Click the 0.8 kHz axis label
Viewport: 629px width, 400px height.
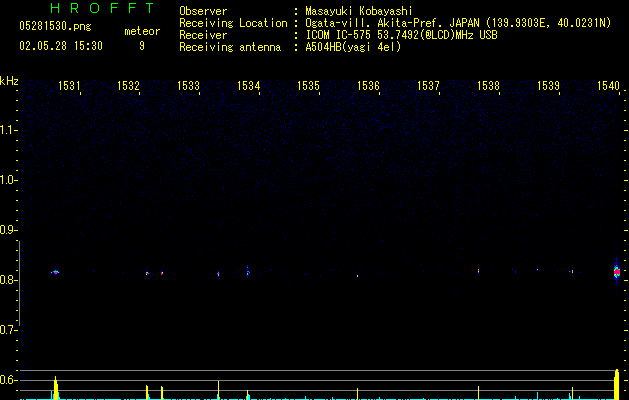[9, 280]
